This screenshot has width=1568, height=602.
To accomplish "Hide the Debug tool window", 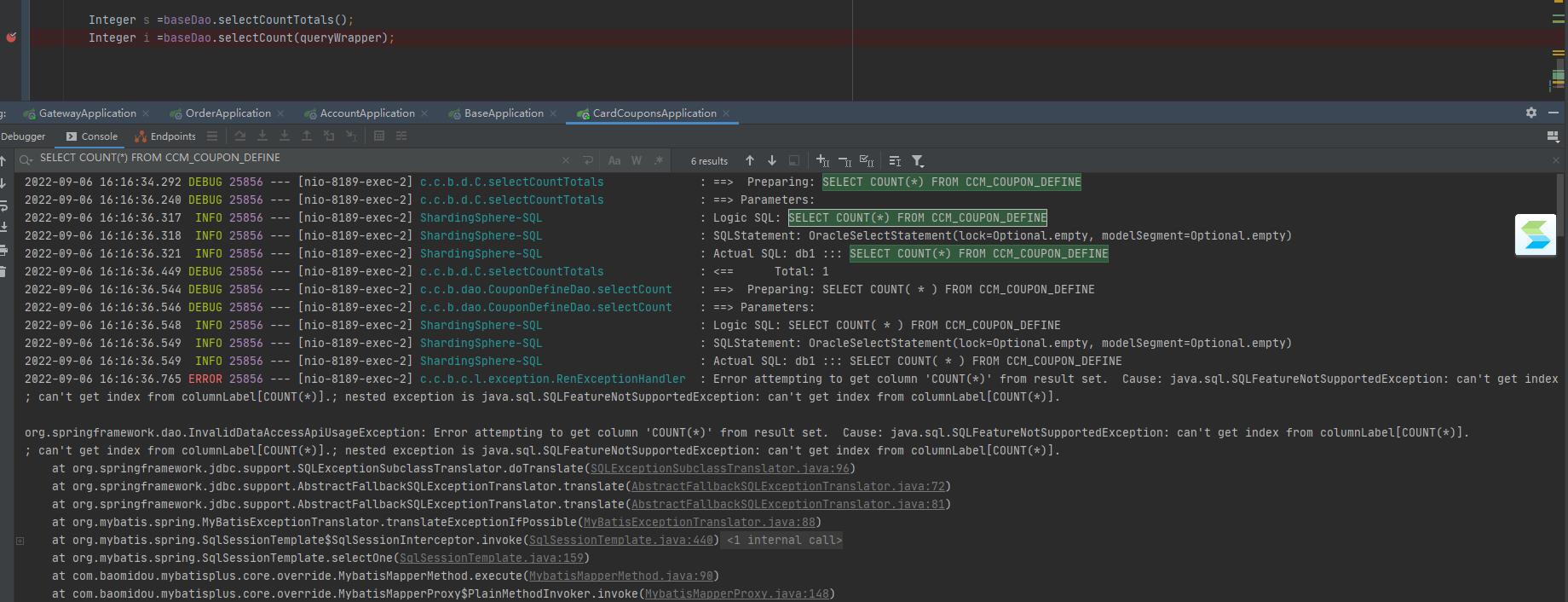I will point(1553,113).
